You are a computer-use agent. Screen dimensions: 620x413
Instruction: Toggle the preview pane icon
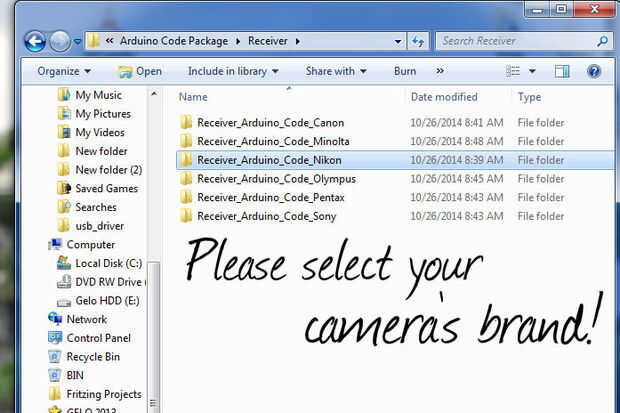coord(562,72)
